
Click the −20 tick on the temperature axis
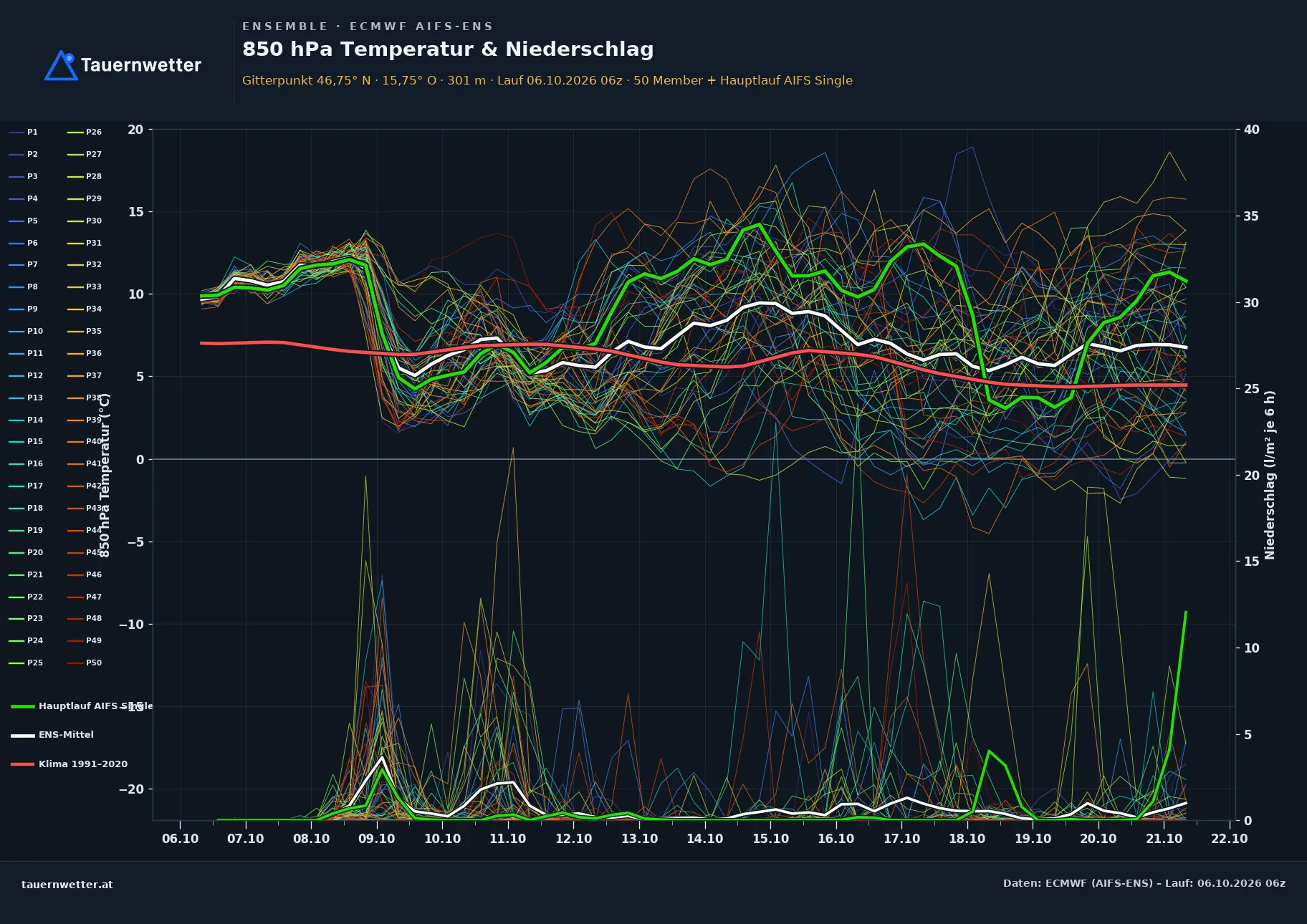(x=131, y=789)
